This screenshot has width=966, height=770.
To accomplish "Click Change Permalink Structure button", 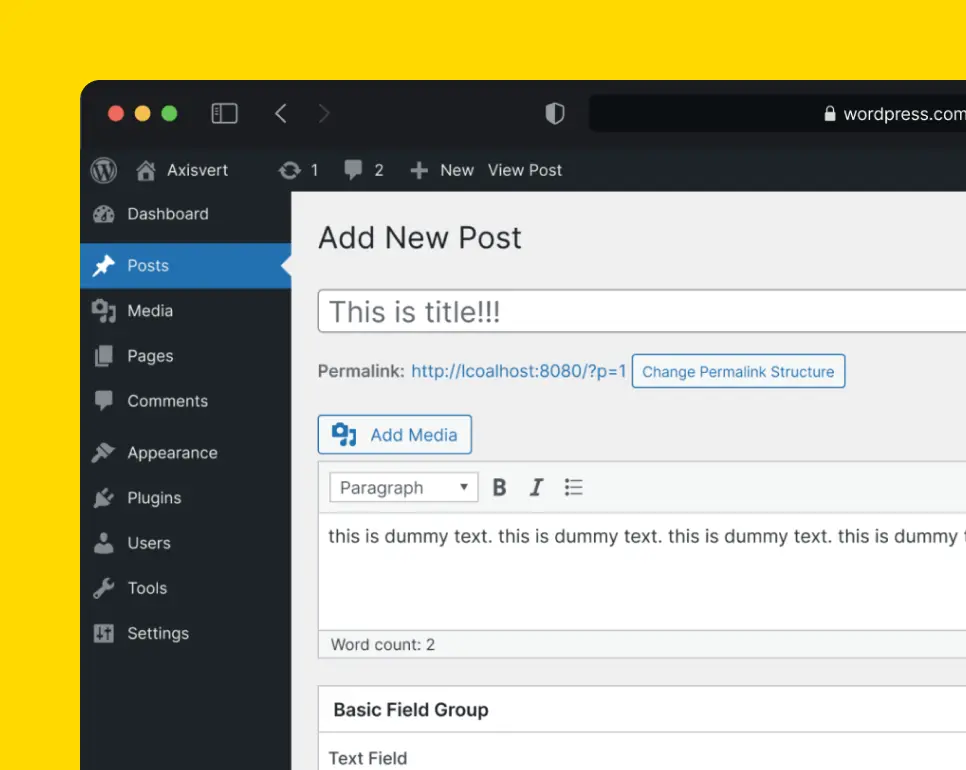I will coord(738,372).
